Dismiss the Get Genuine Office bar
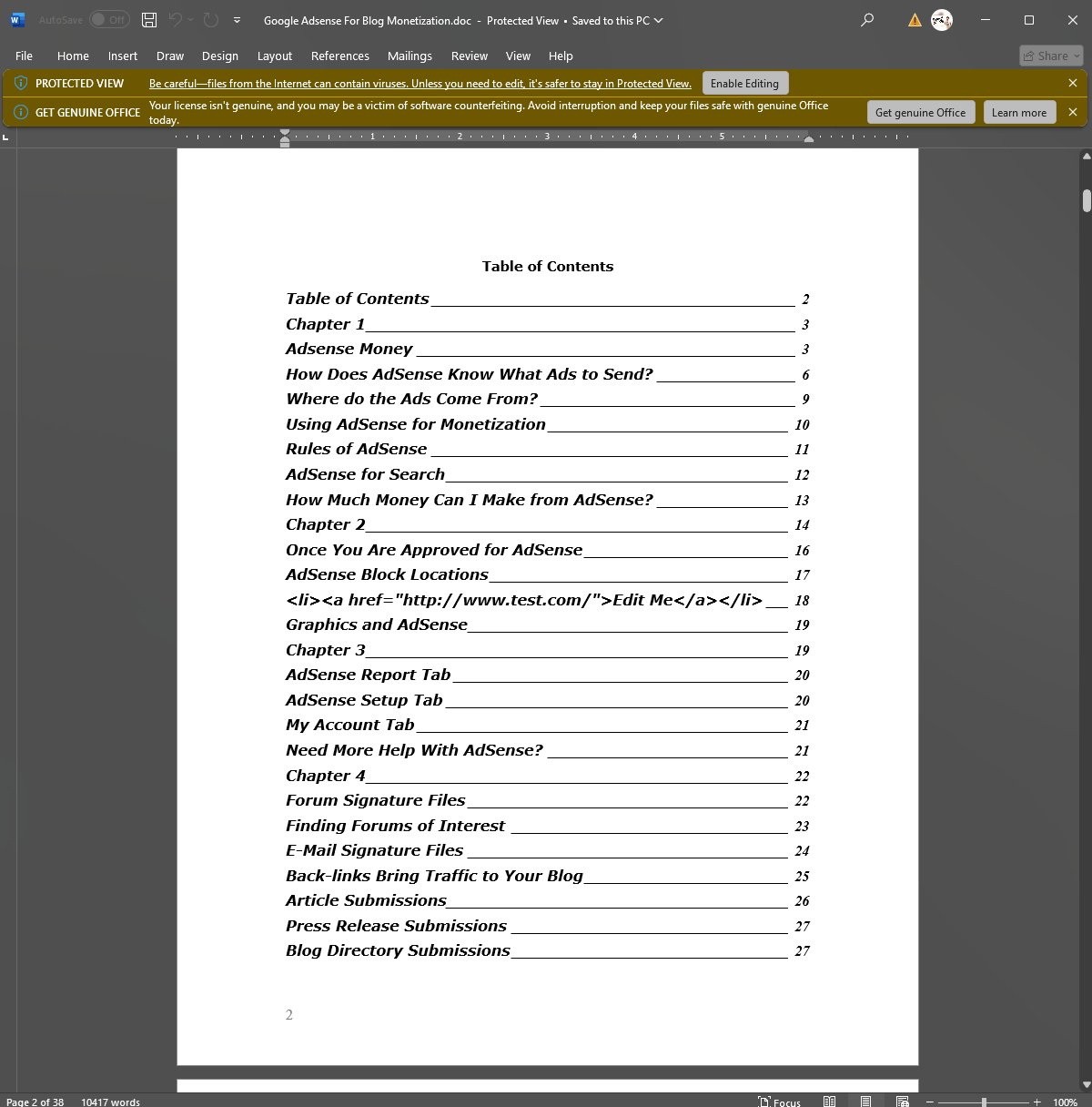 point(1073,112)
